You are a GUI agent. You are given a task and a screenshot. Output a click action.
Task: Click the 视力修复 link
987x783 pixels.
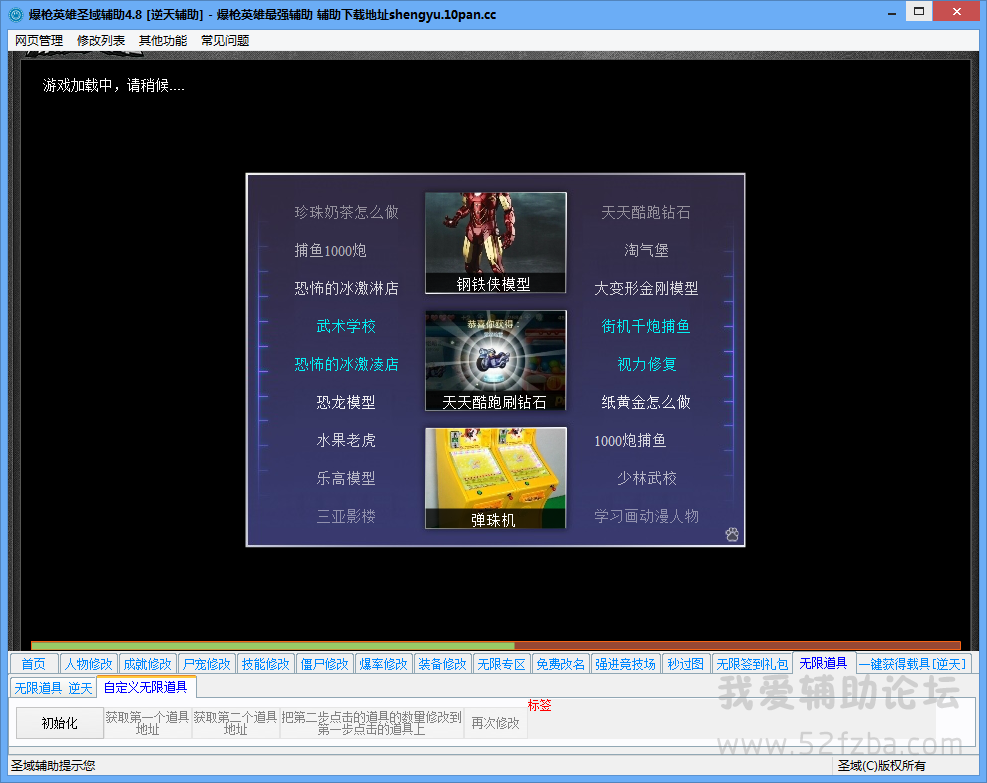pyautogui.click(x=646, y=364)
